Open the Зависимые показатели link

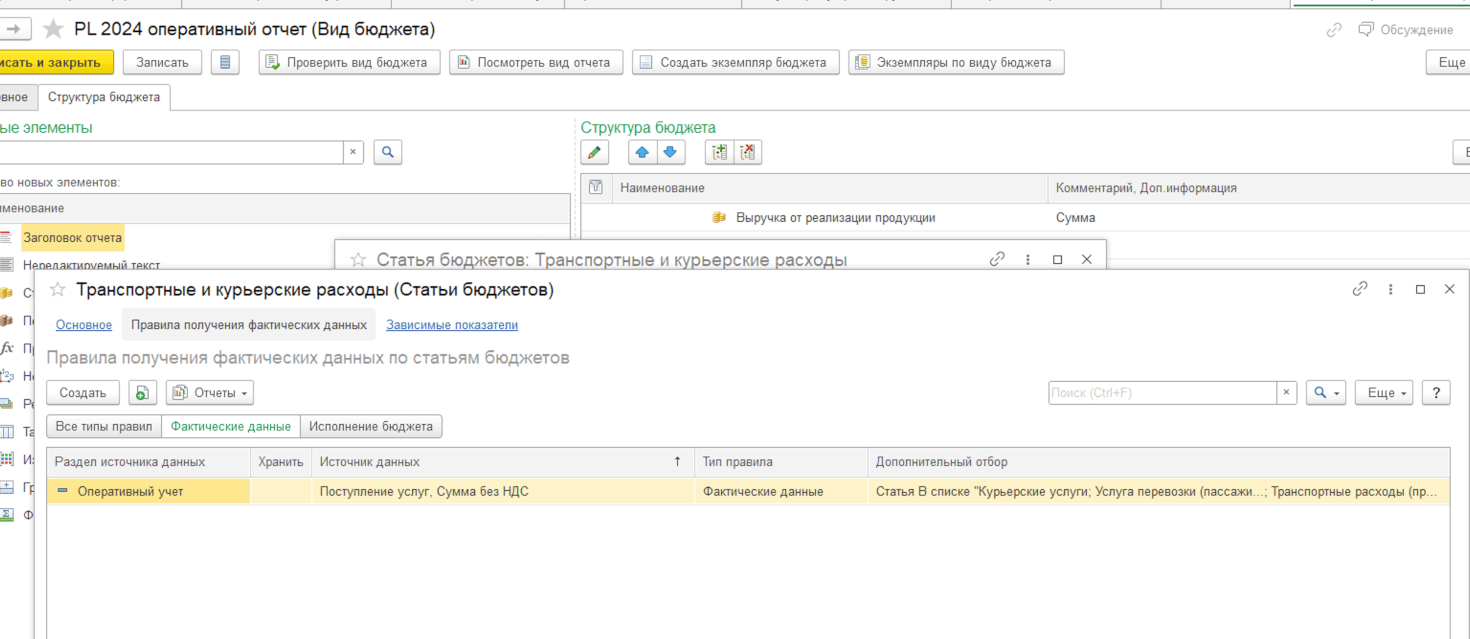point(452,325)
